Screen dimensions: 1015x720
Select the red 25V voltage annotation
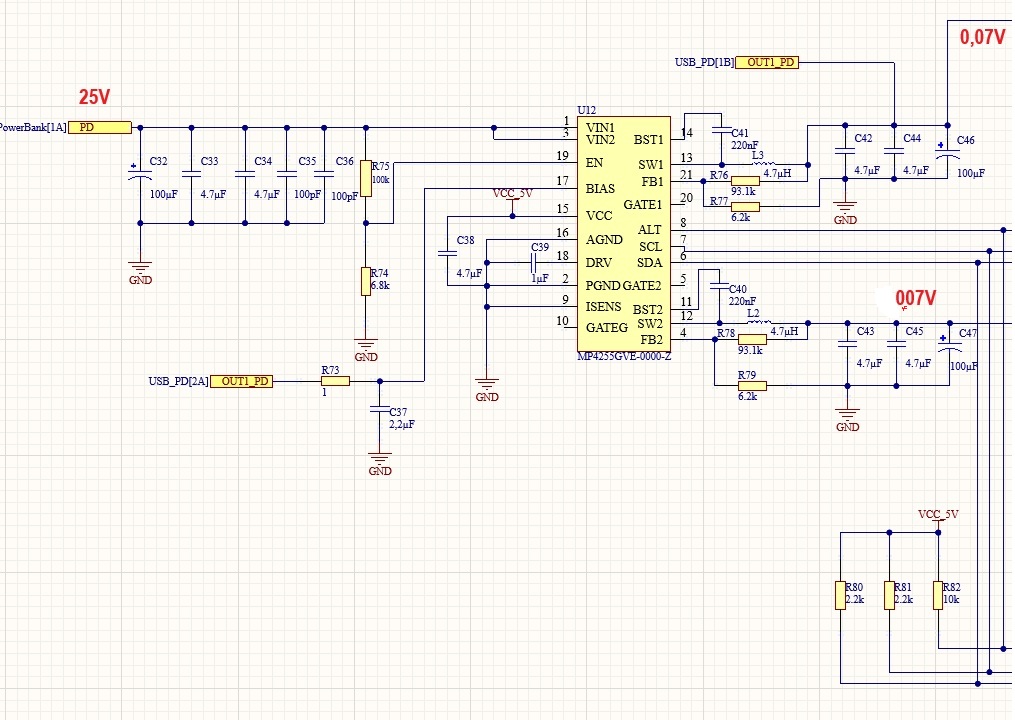[94, 97]
